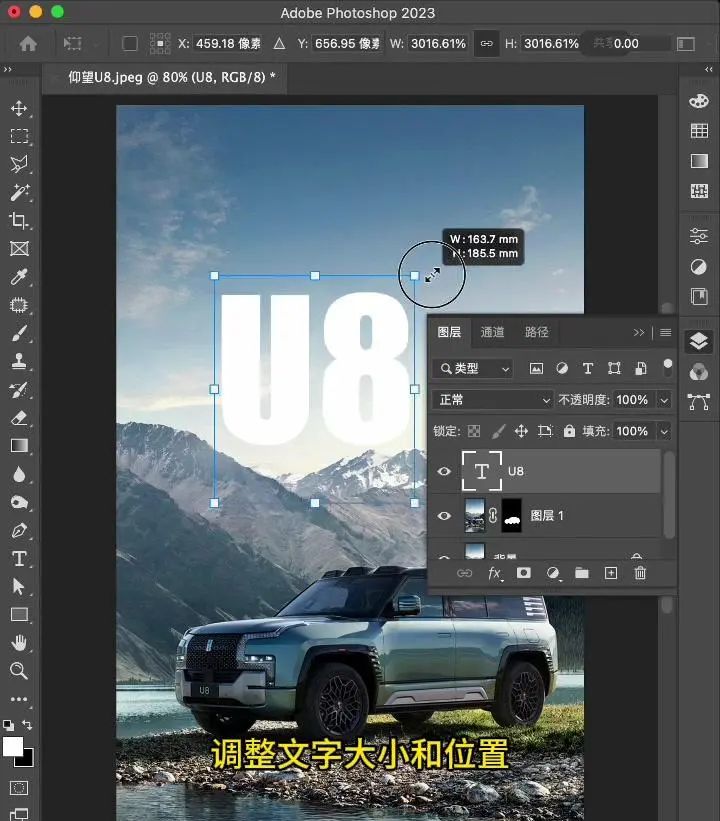Image resolution: width=720 pixels, height=821 pixels.
Task: Toggle reference point checkbox in options bar
Action: point(129,43)
